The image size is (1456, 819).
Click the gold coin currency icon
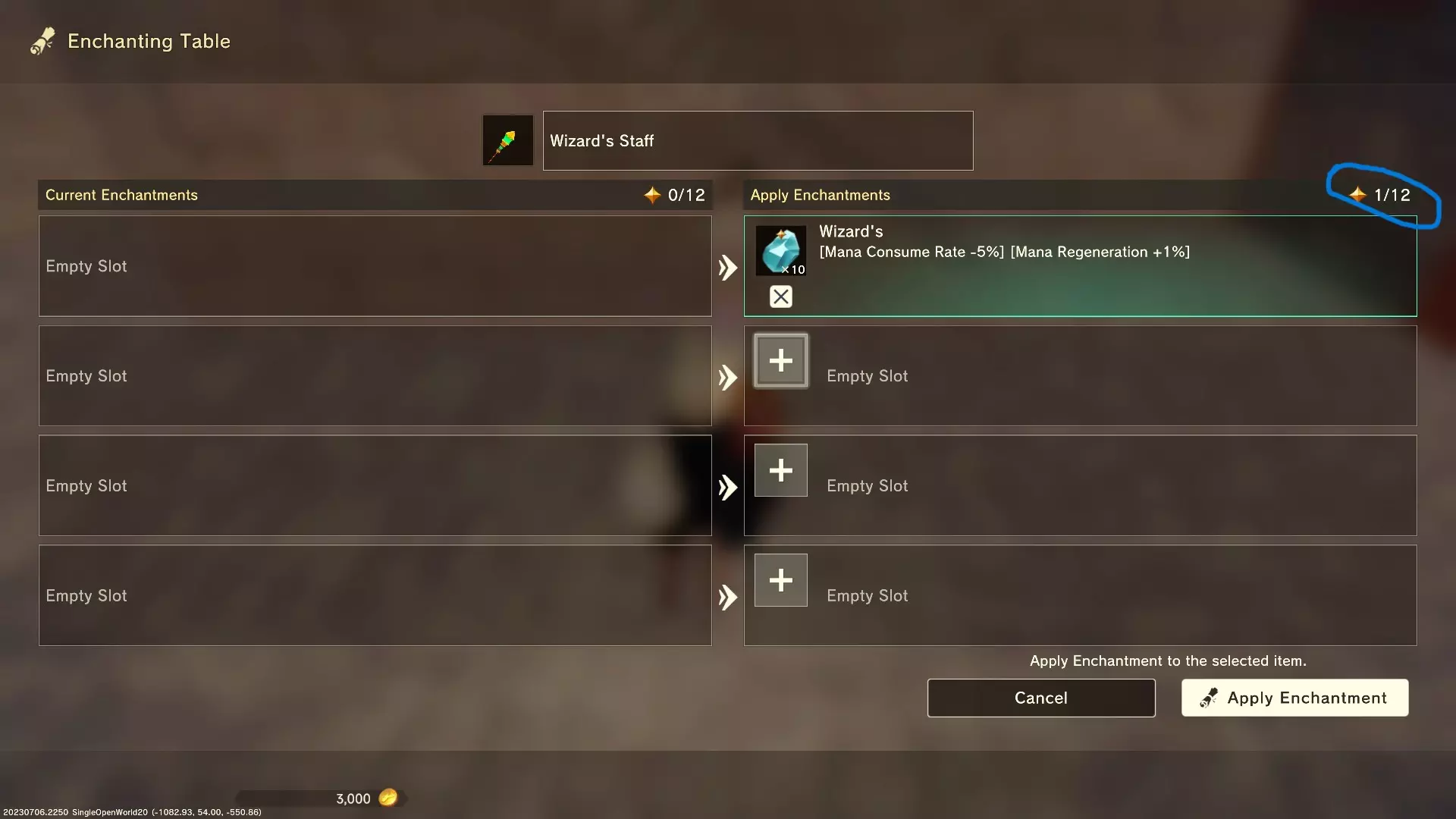click(388, 797)
